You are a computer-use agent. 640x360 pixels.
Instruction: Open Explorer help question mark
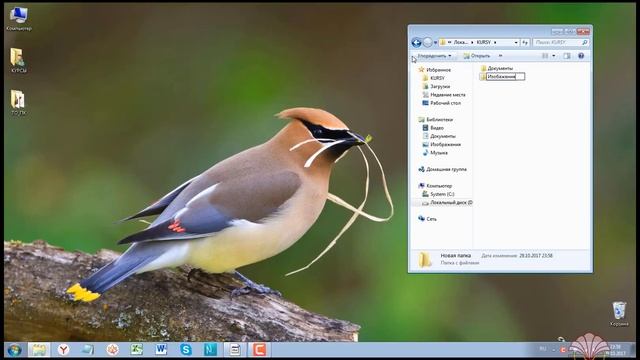(581, 56)
